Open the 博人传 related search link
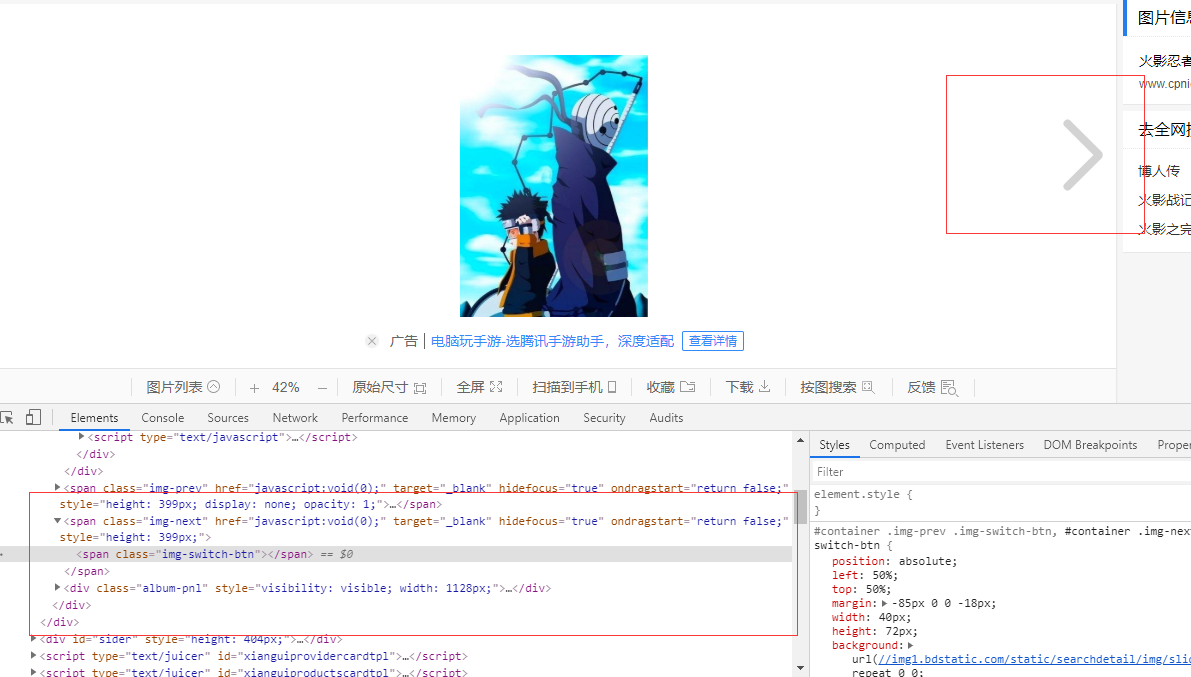 tap(1159, 171)
